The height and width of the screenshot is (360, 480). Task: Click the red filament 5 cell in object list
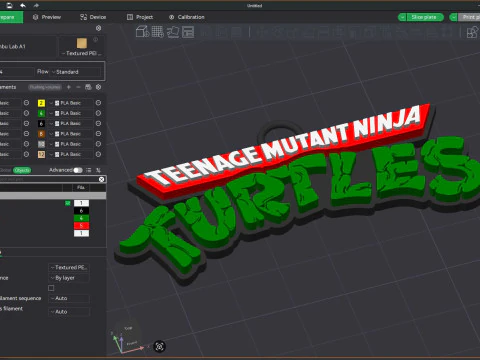[x=81, y=225]
